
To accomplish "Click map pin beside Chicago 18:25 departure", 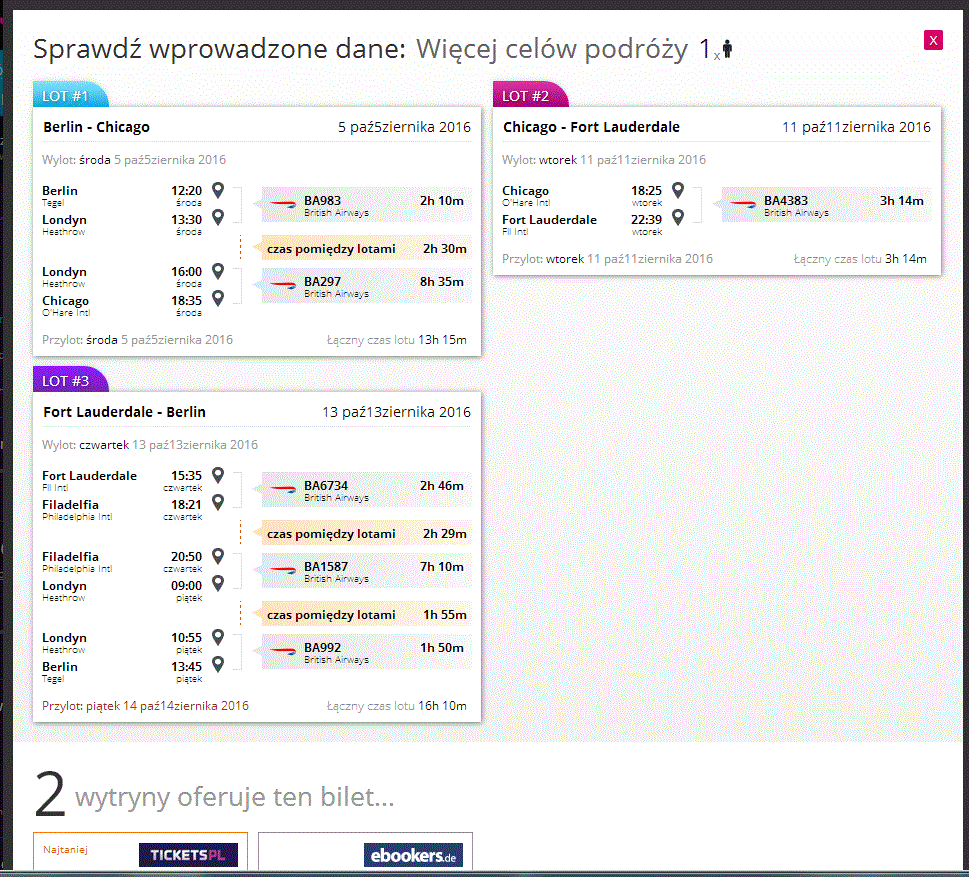I will point(678,190).
